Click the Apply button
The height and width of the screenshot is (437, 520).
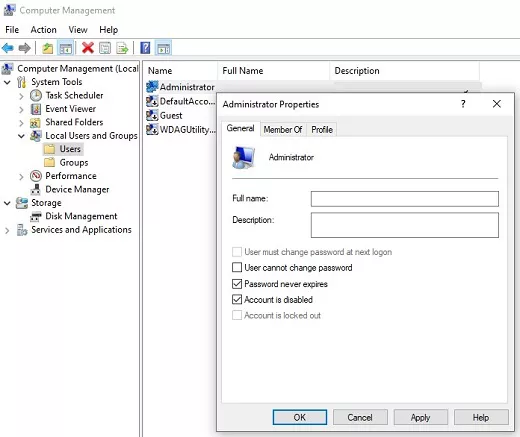tap(420, 417)
